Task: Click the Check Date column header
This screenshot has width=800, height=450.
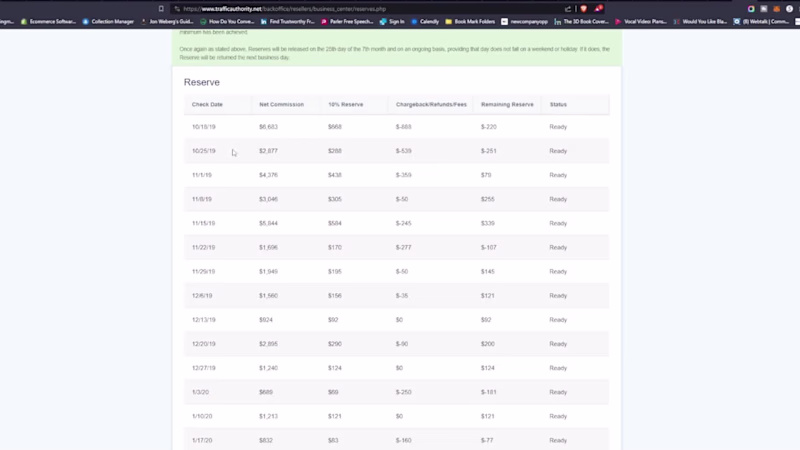Action: point(207,104)
